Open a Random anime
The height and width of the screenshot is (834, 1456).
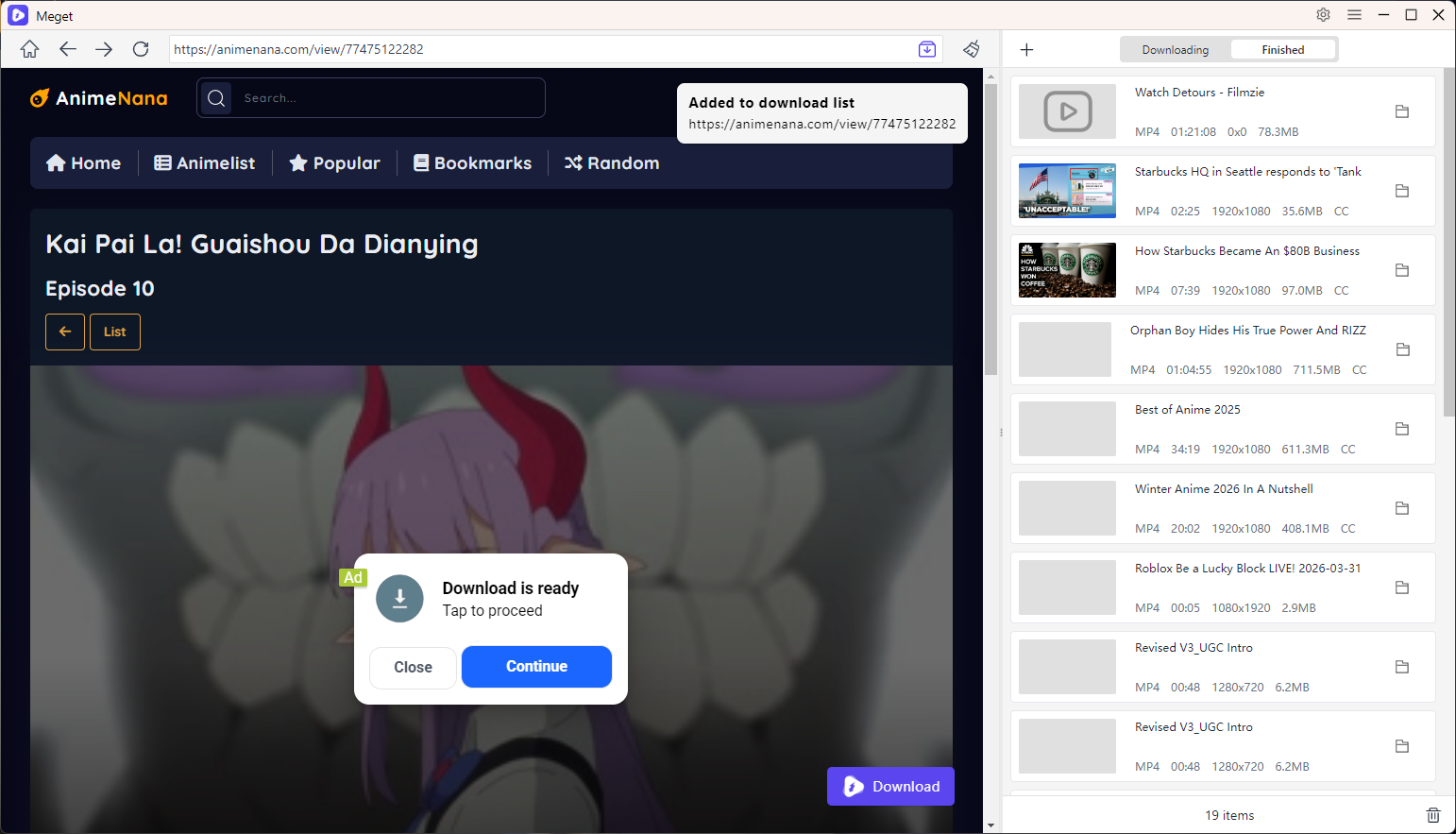(612, 163)
